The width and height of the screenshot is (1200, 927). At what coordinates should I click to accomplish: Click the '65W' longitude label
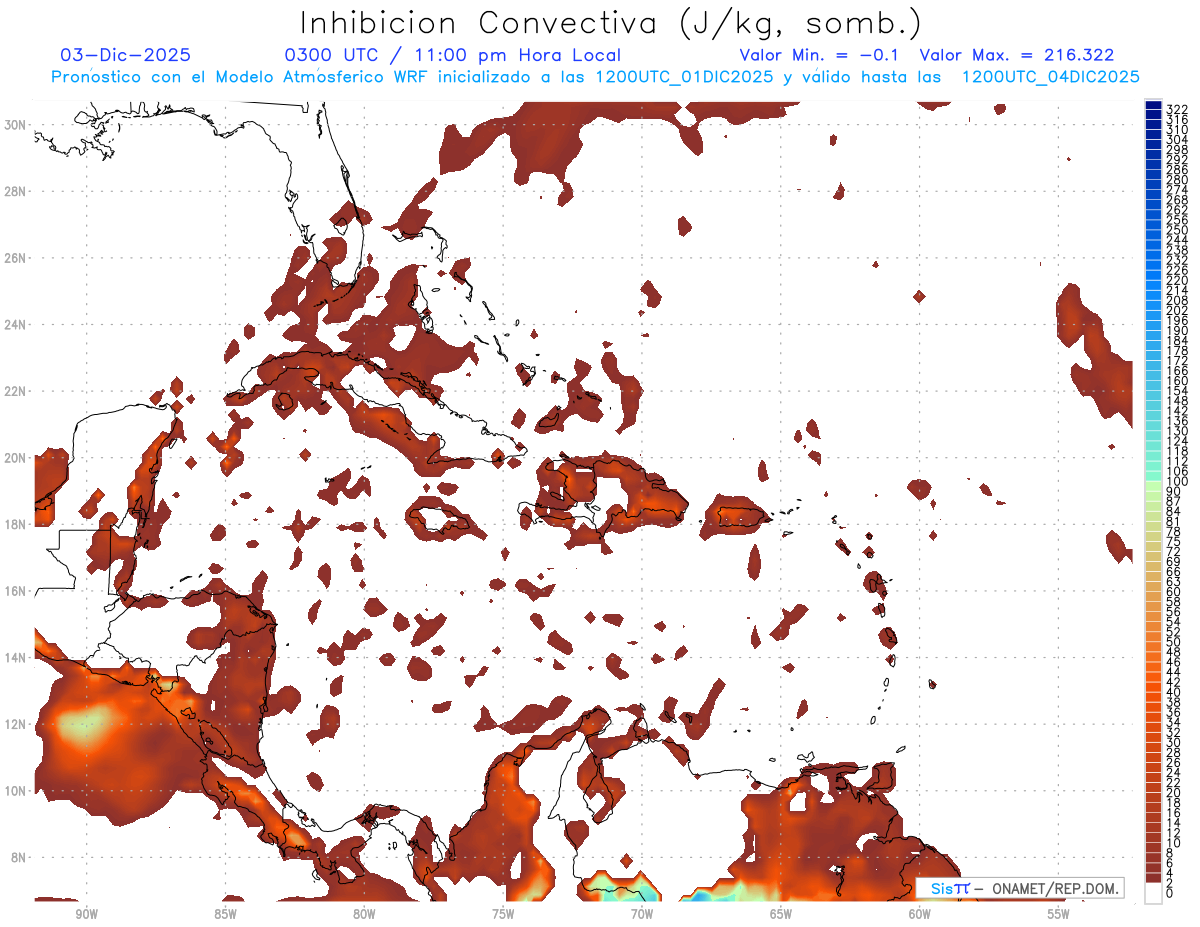pyautogui.click(x=781, y=914)
